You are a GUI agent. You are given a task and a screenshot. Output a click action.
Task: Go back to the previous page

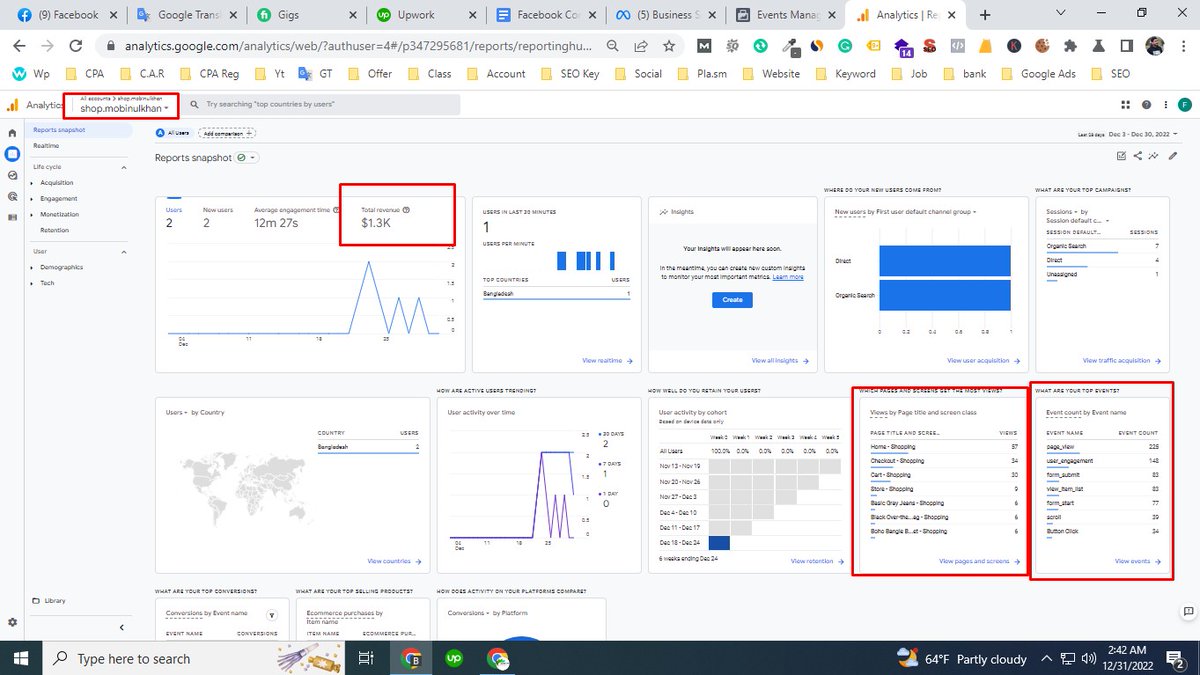(x=21, y=46)
